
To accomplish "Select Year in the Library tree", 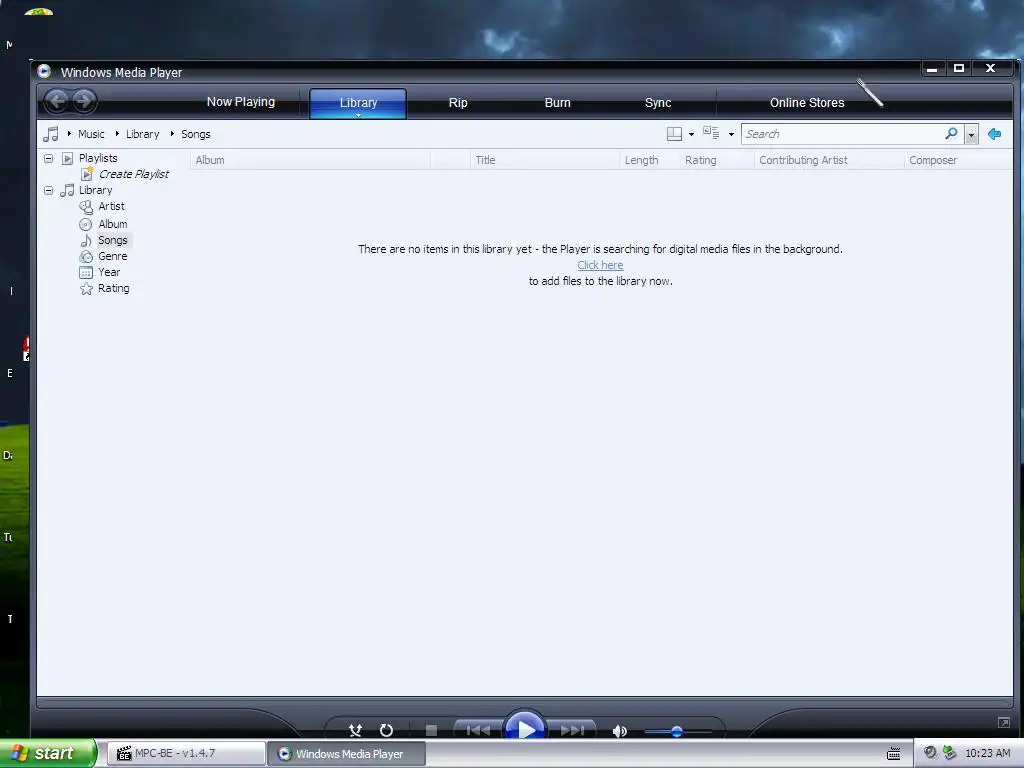I will 109,272.
